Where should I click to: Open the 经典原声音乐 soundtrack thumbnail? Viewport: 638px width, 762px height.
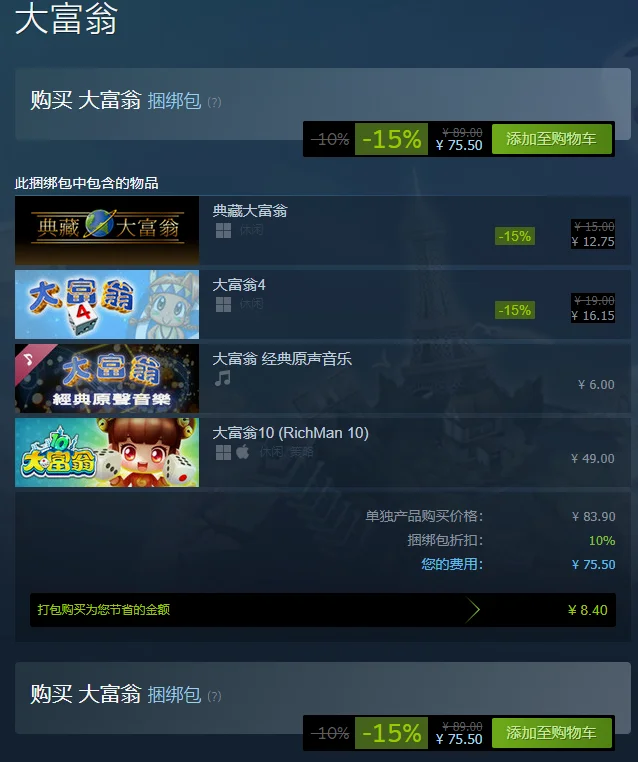pos(107,379)
